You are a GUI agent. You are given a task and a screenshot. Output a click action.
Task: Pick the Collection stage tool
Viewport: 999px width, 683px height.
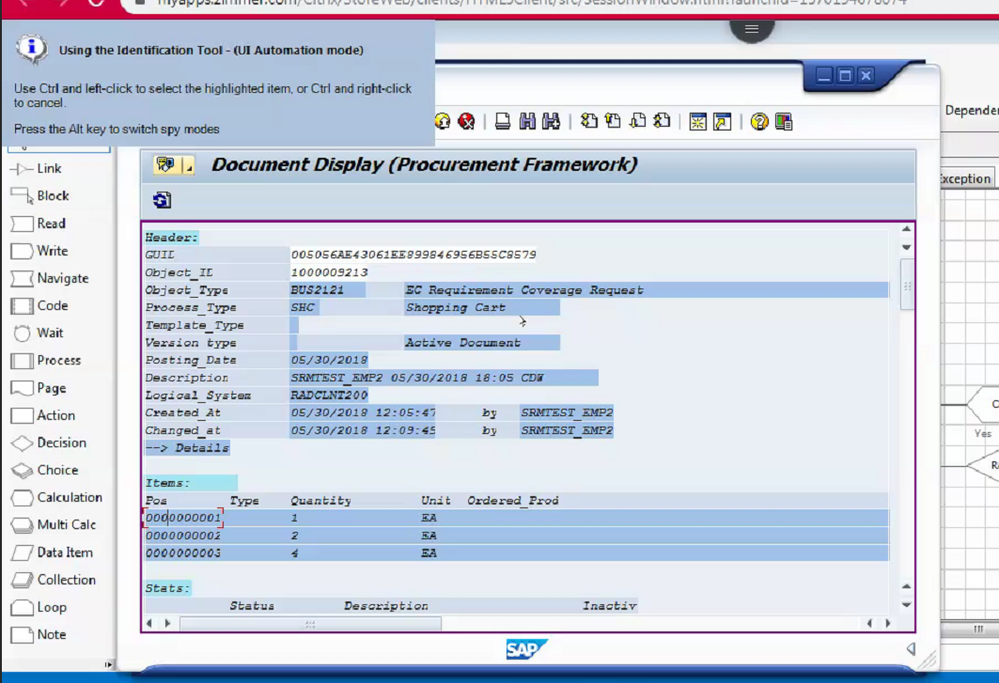point(54,580)
